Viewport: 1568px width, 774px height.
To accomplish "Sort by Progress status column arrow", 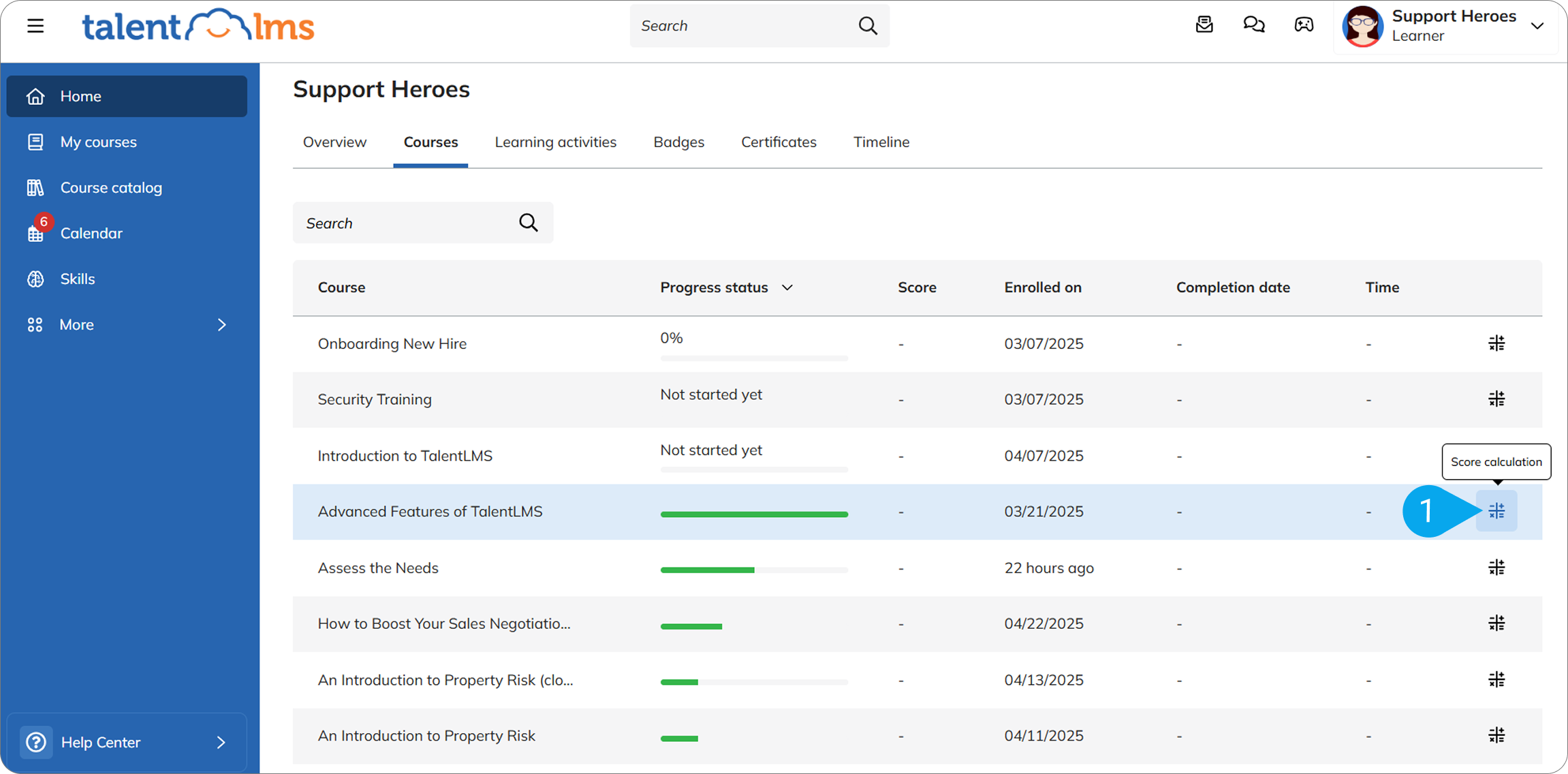I will click(x=787, y=288).
